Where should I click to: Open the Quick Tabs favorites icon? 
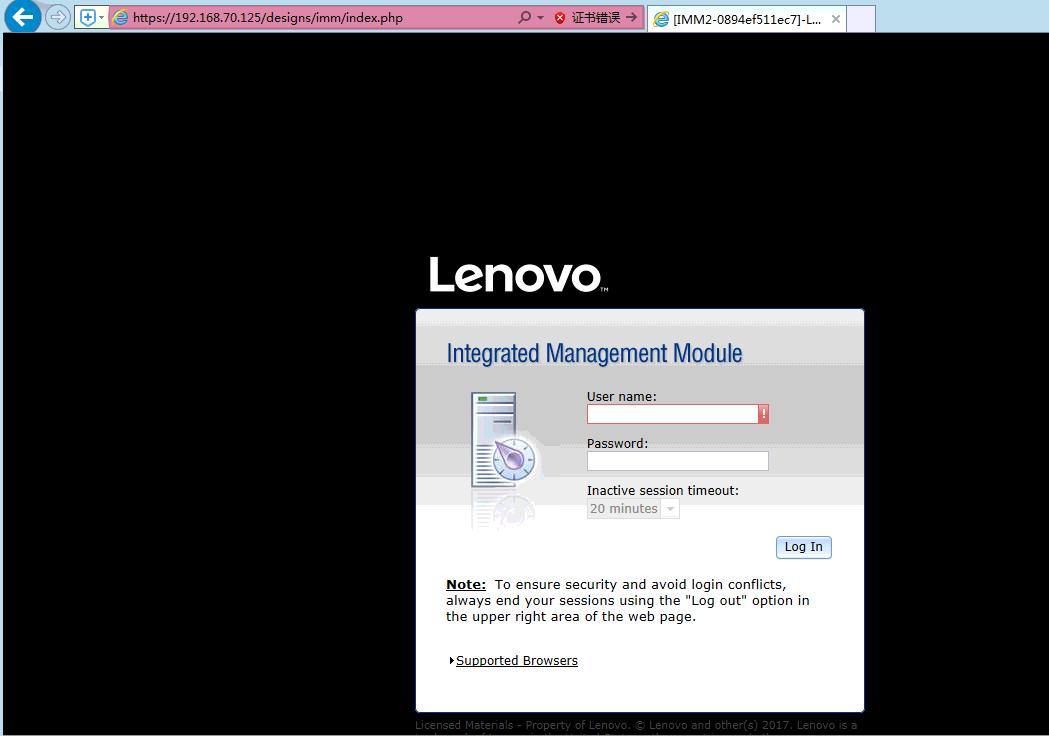click(x=86, y=17)
